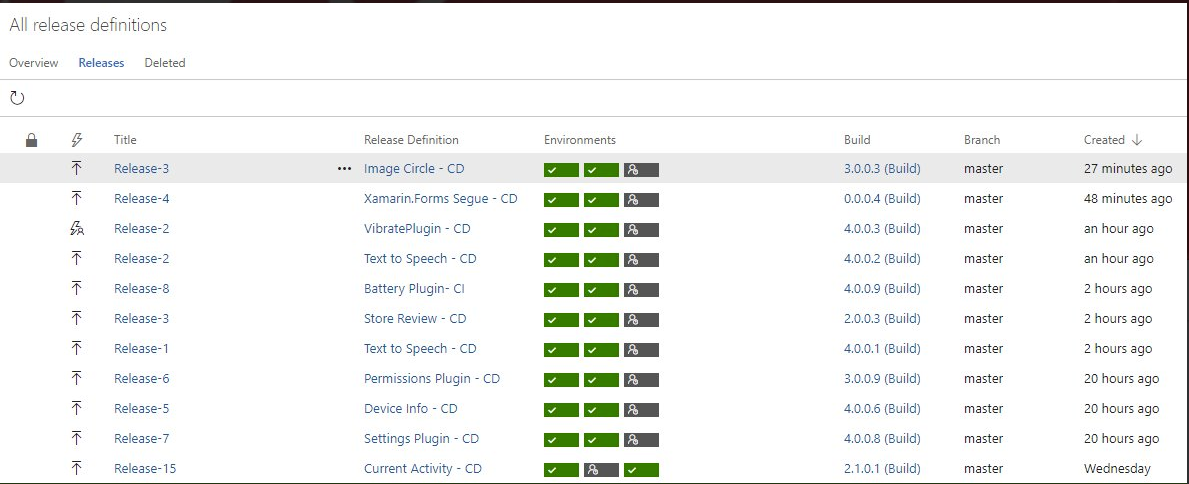The width and height of the screenshot is (1189, 484).
Task: Open the Release-15 link
Action: pyautogui.click(x=145, y=469)
